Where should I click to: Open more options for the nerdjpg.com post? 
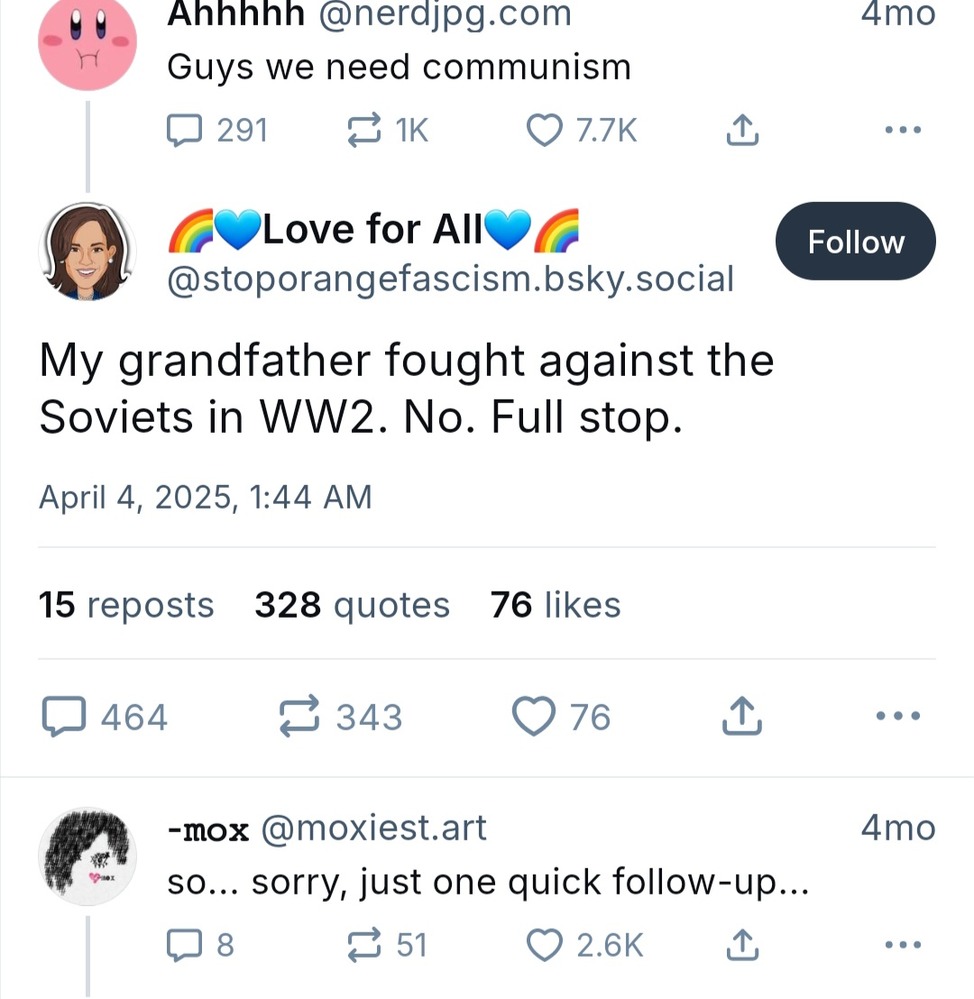(903, 130)
